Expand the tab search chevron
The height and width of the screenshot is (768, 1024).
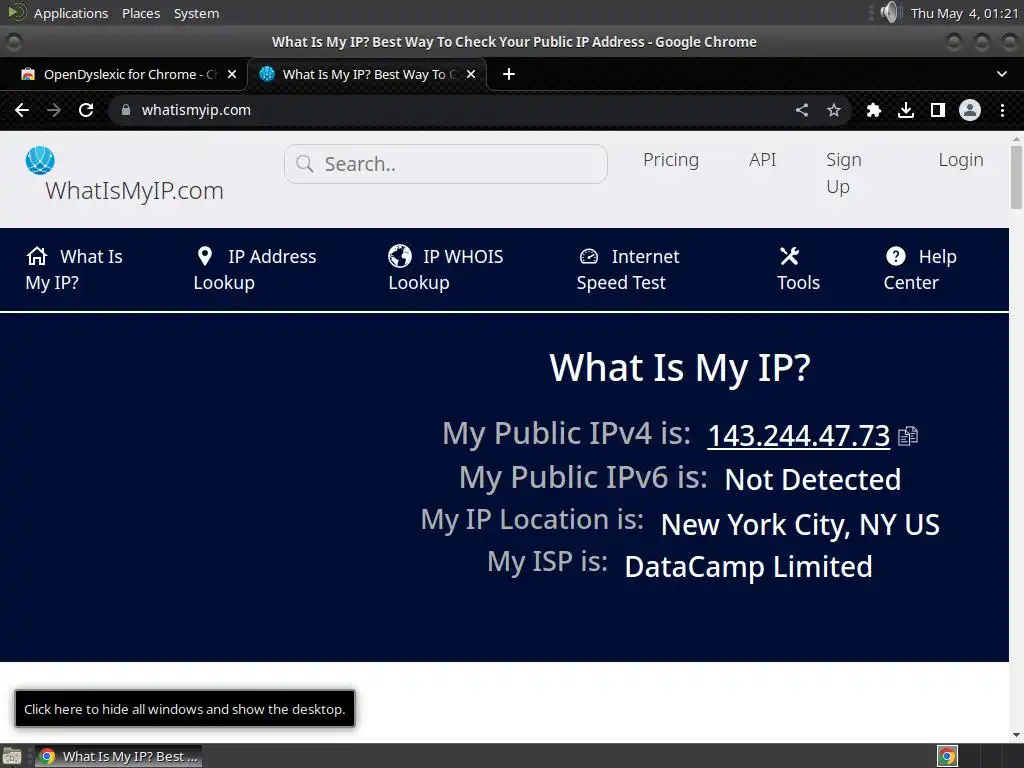[x=1002, y=74]
